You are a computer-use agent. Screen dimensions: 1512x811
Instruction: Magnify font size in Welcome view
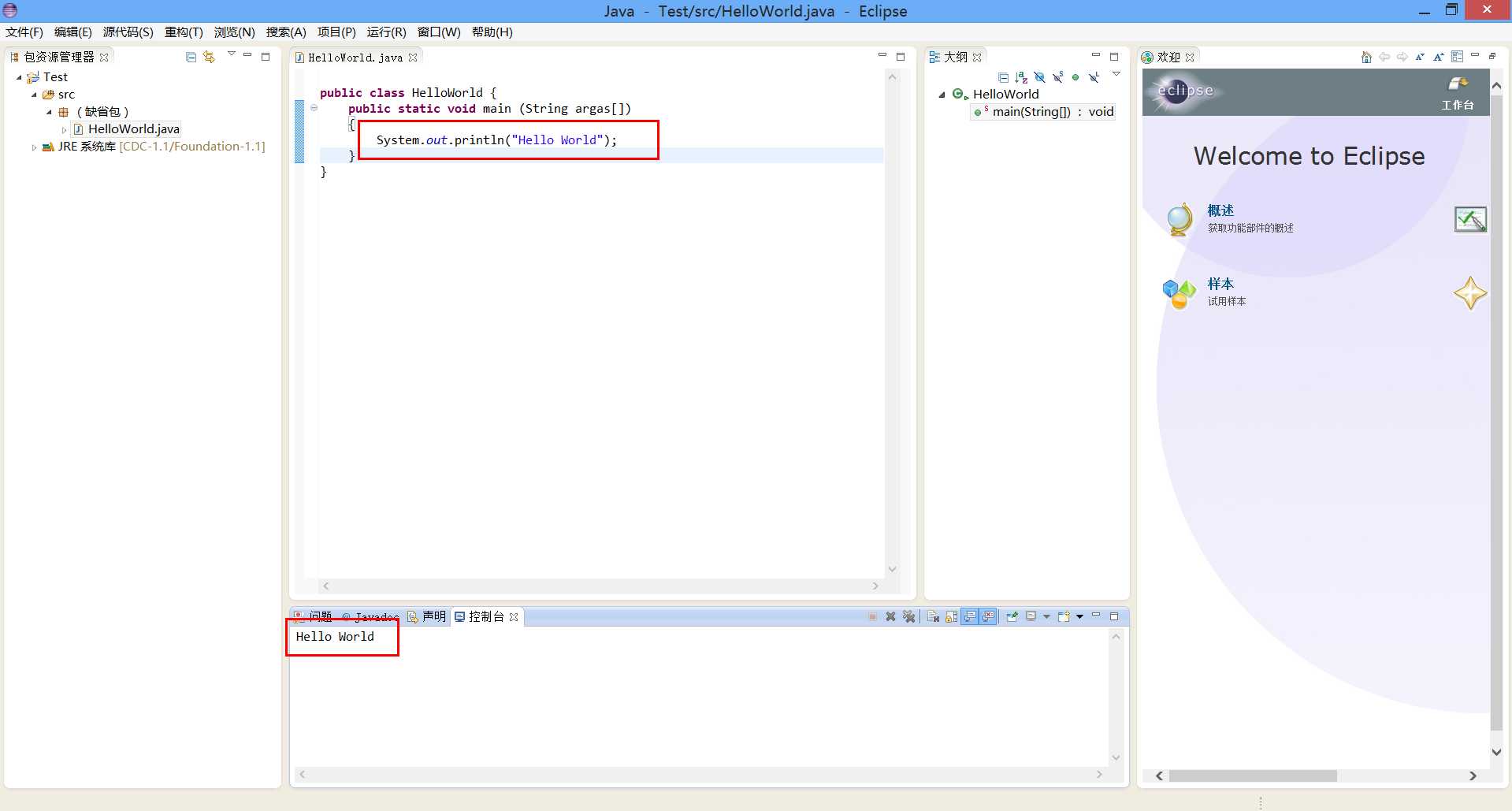point(1439,57)
